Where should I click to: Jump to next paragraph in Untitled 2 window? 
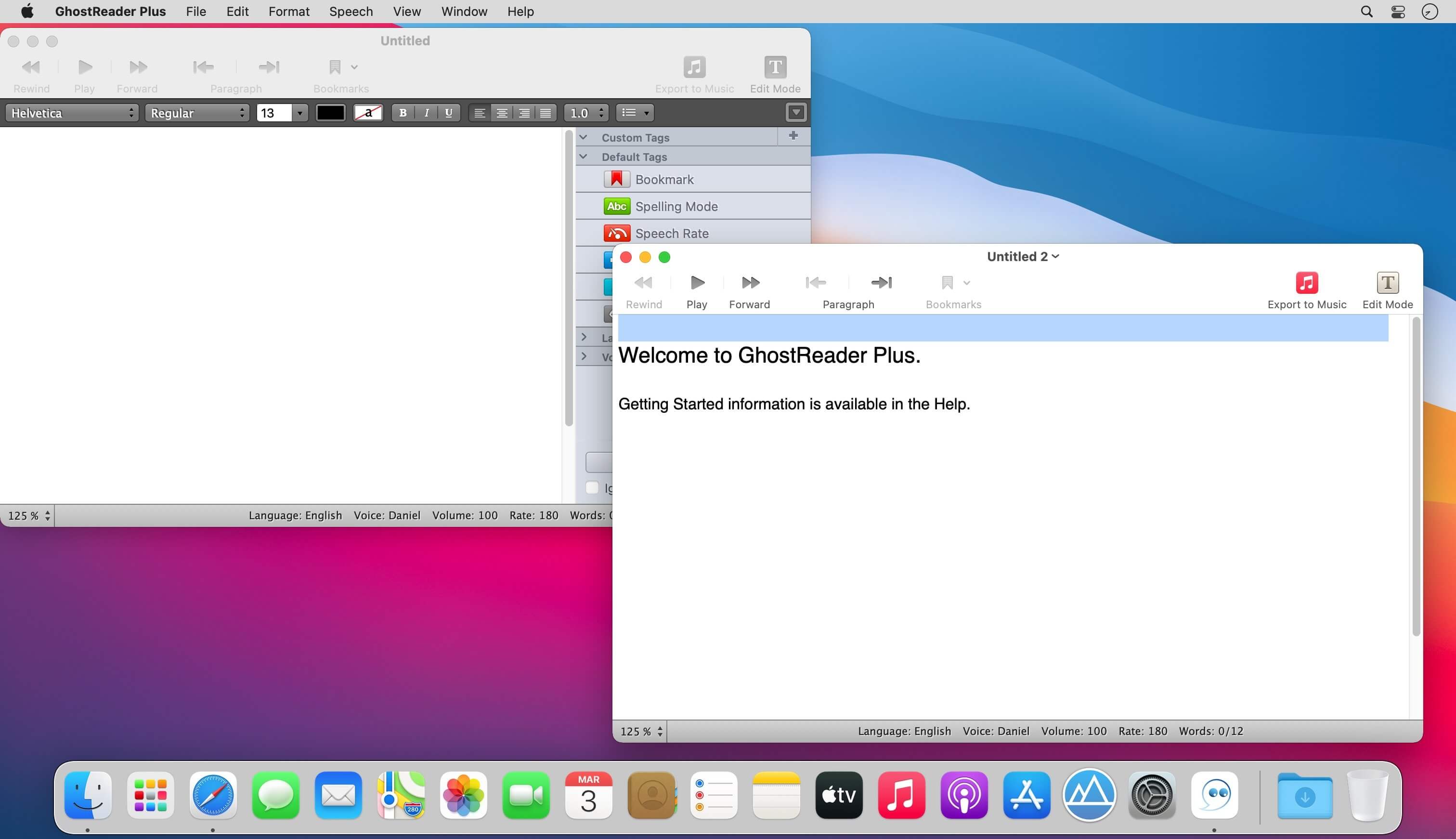click(881, 283)
